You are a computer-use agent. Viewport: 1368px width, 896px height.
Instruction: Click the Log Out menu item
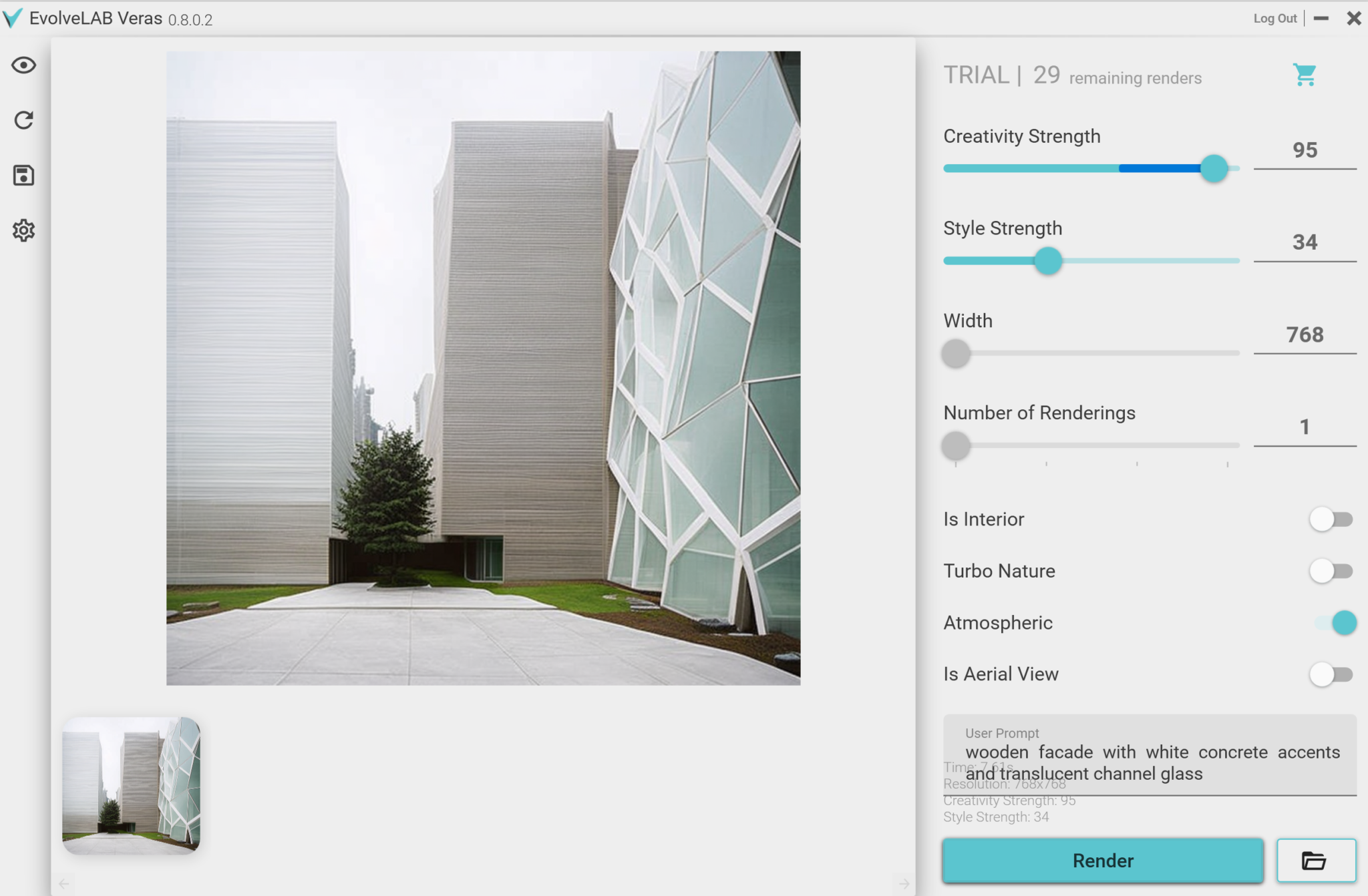tap(1275, 18)
